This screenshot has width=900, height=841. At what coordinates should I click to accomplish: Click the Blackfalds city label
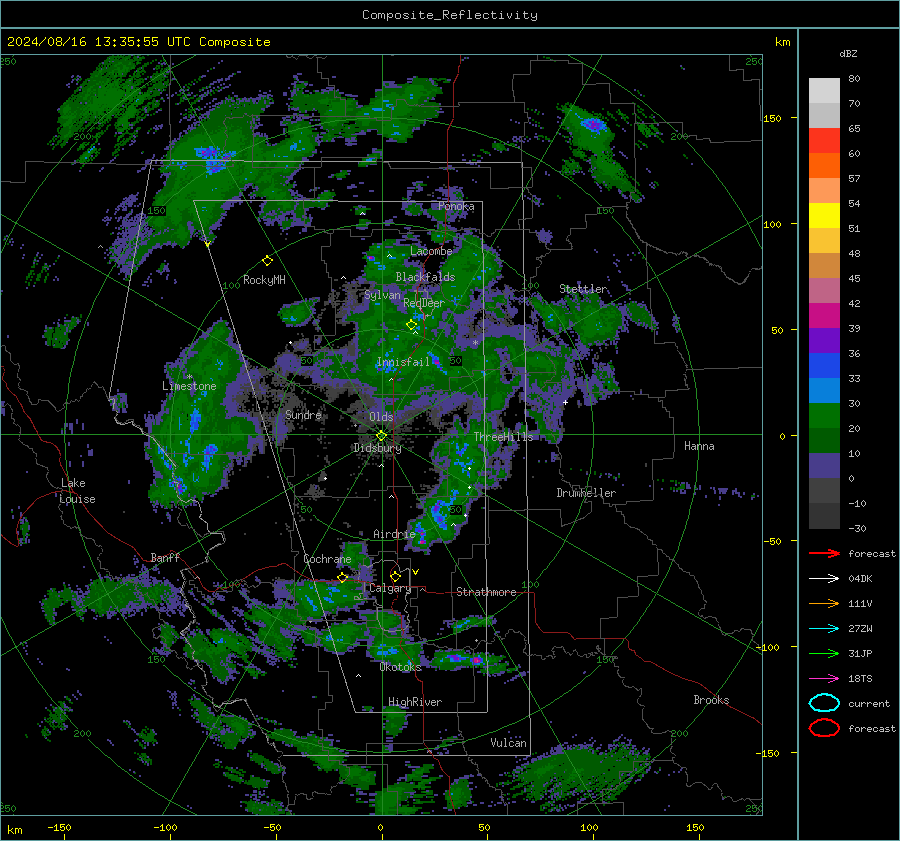(x=425, y=277)
